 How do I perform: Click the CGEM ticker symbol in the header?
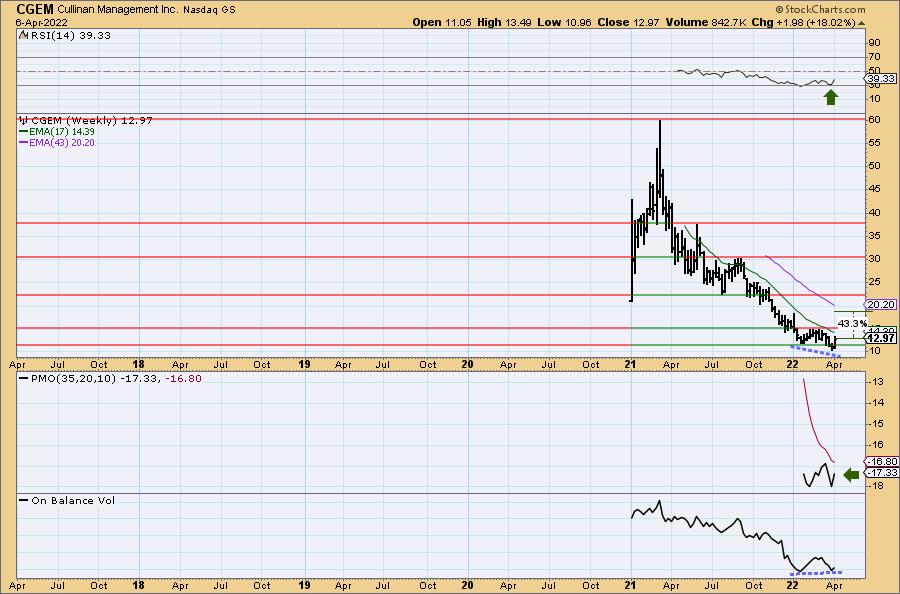(35, 9)
